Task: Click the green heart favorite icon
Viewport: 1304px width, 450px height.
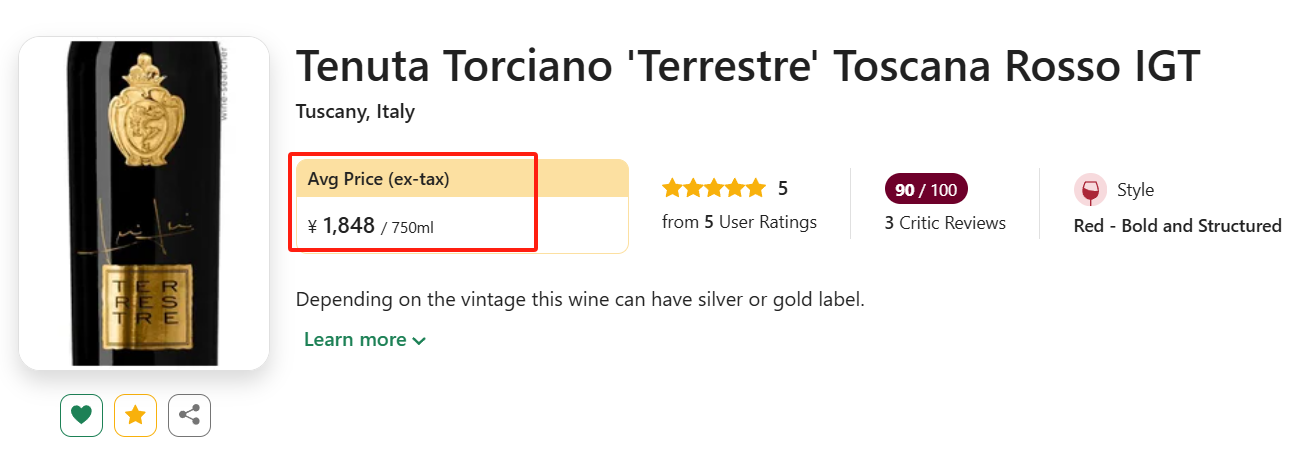Action: coord(81,415)
